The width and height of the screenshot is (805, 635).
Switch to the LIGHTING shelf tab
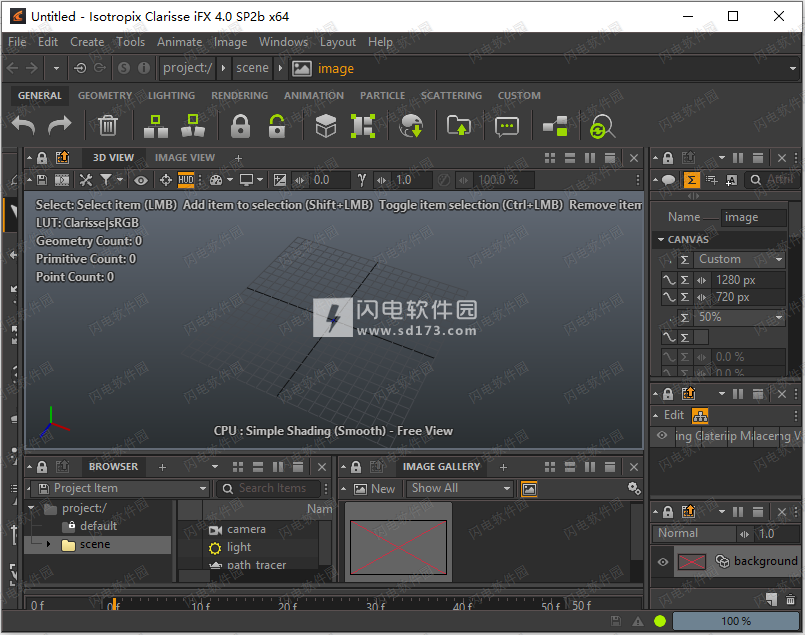(x=171, y=95)
